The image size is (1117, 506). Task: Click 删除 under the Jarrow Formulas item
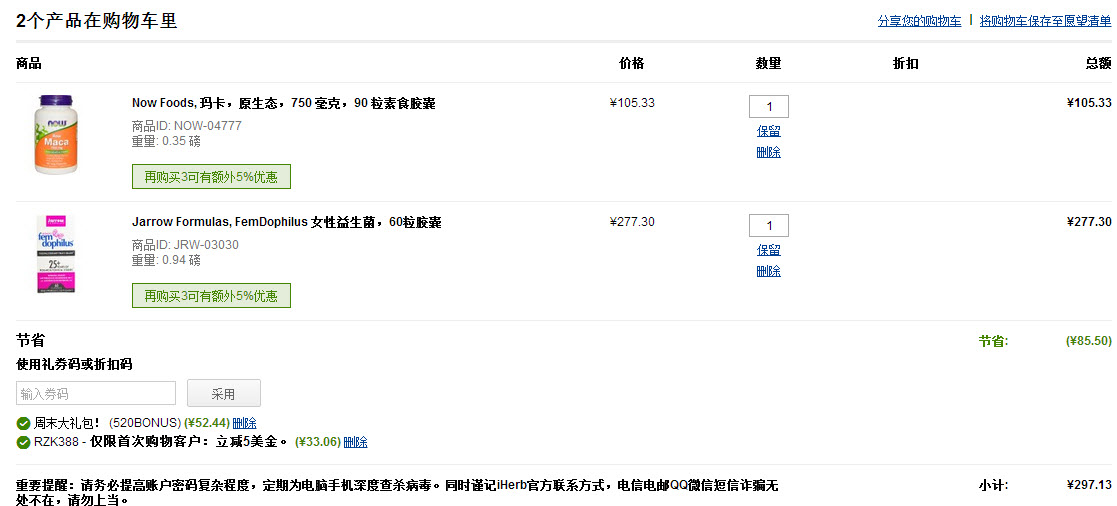pos(769,271)
